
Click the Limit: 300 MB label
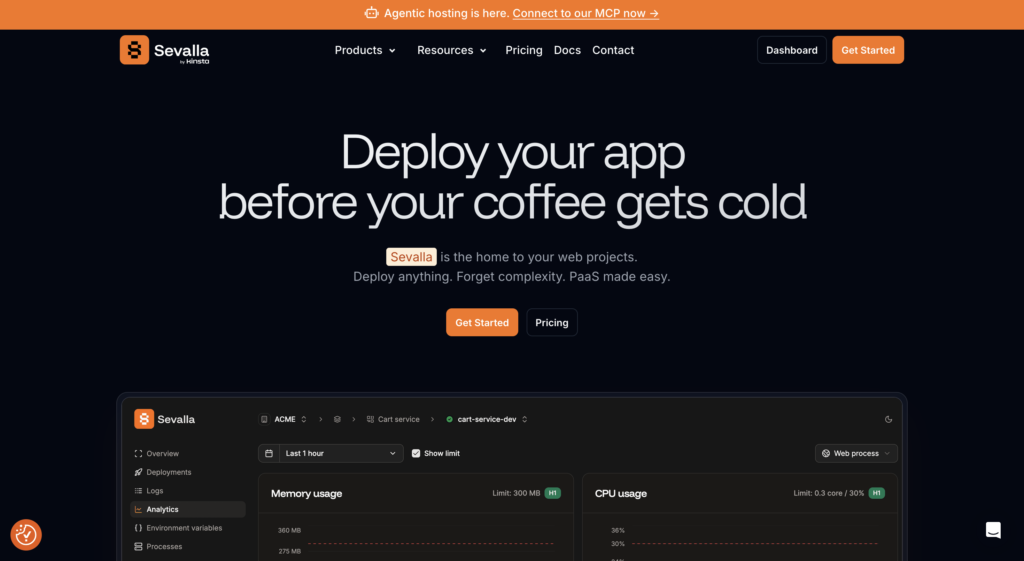tap(516, 493)
